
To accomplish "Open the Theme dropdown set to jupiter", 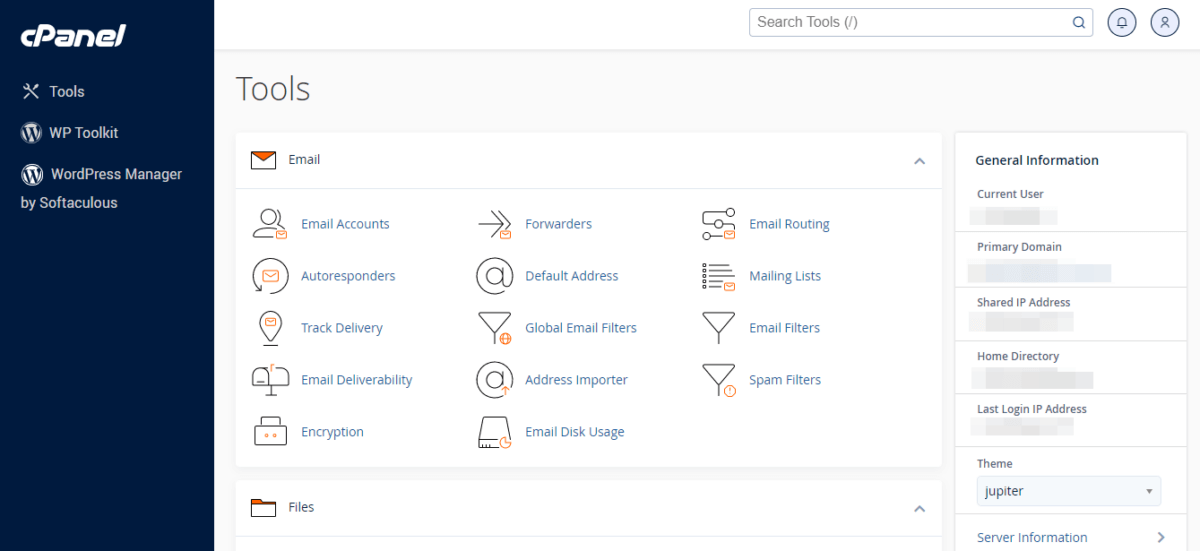I will [x=1068, y=491].
